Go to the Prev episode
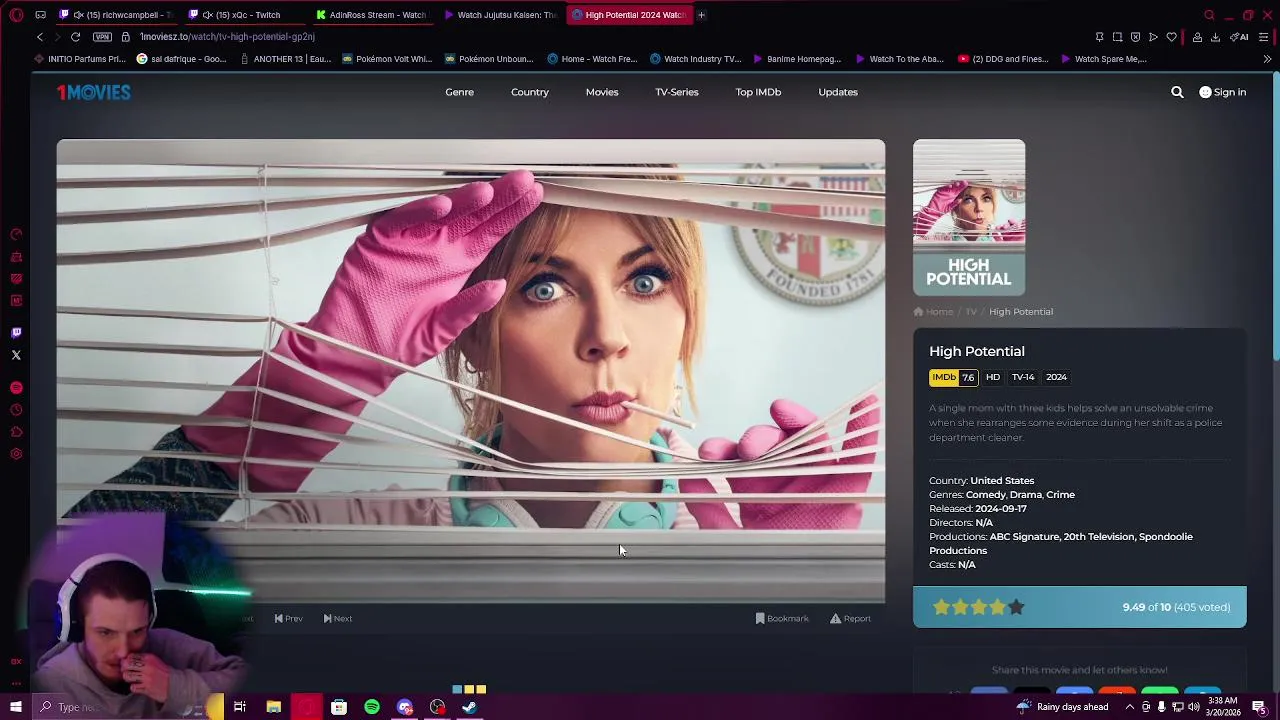1280x720 pixels. (x=288, y=618)
